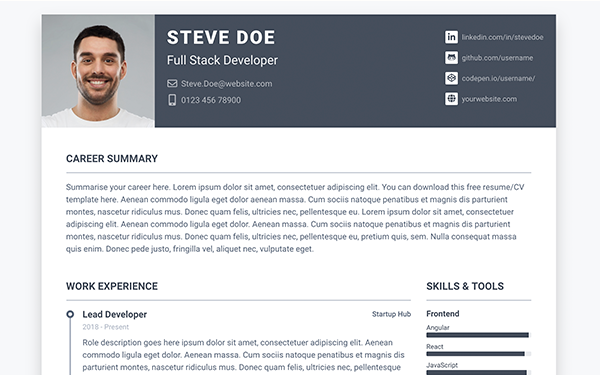Click the JavaScript skill progress bar
The image size is (600, 375).
tap(478, 372)
